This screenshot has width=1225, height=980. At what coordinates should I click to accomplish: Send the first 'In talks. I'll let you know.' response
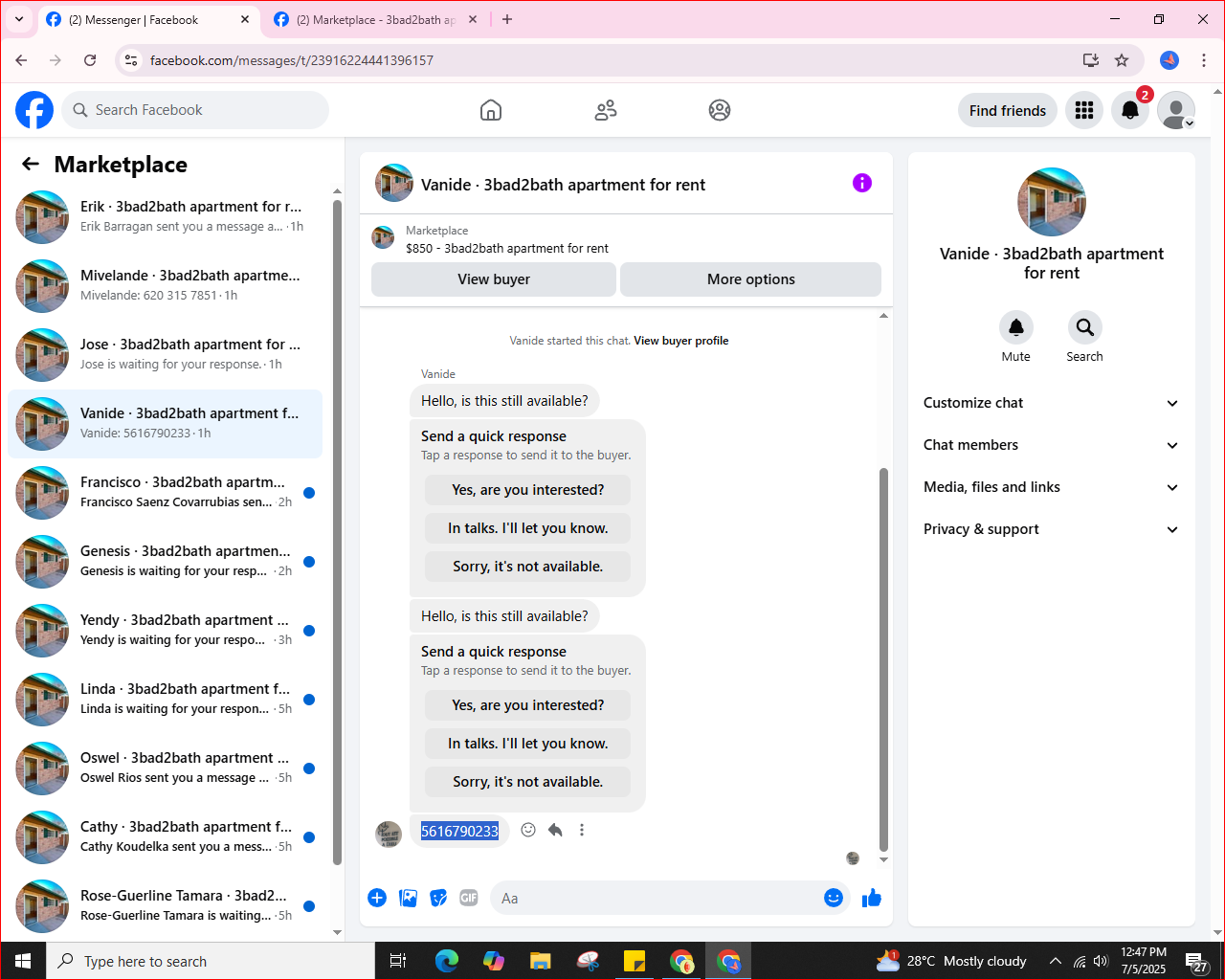point(528,528)
